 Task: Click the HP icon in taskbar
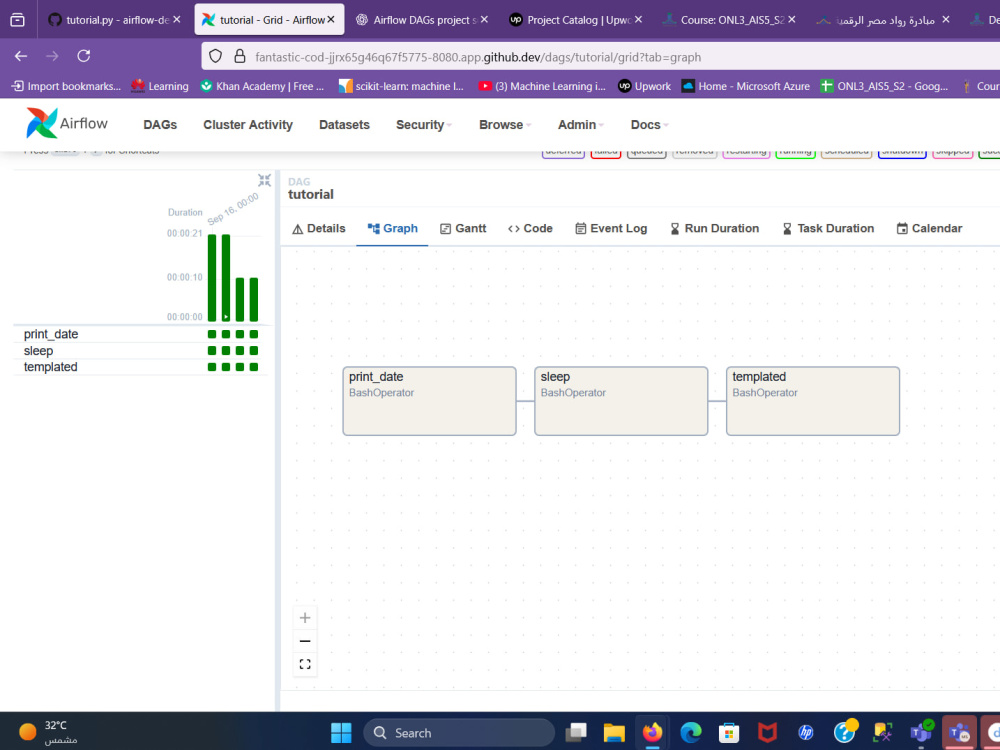click(x=805, y=733)
